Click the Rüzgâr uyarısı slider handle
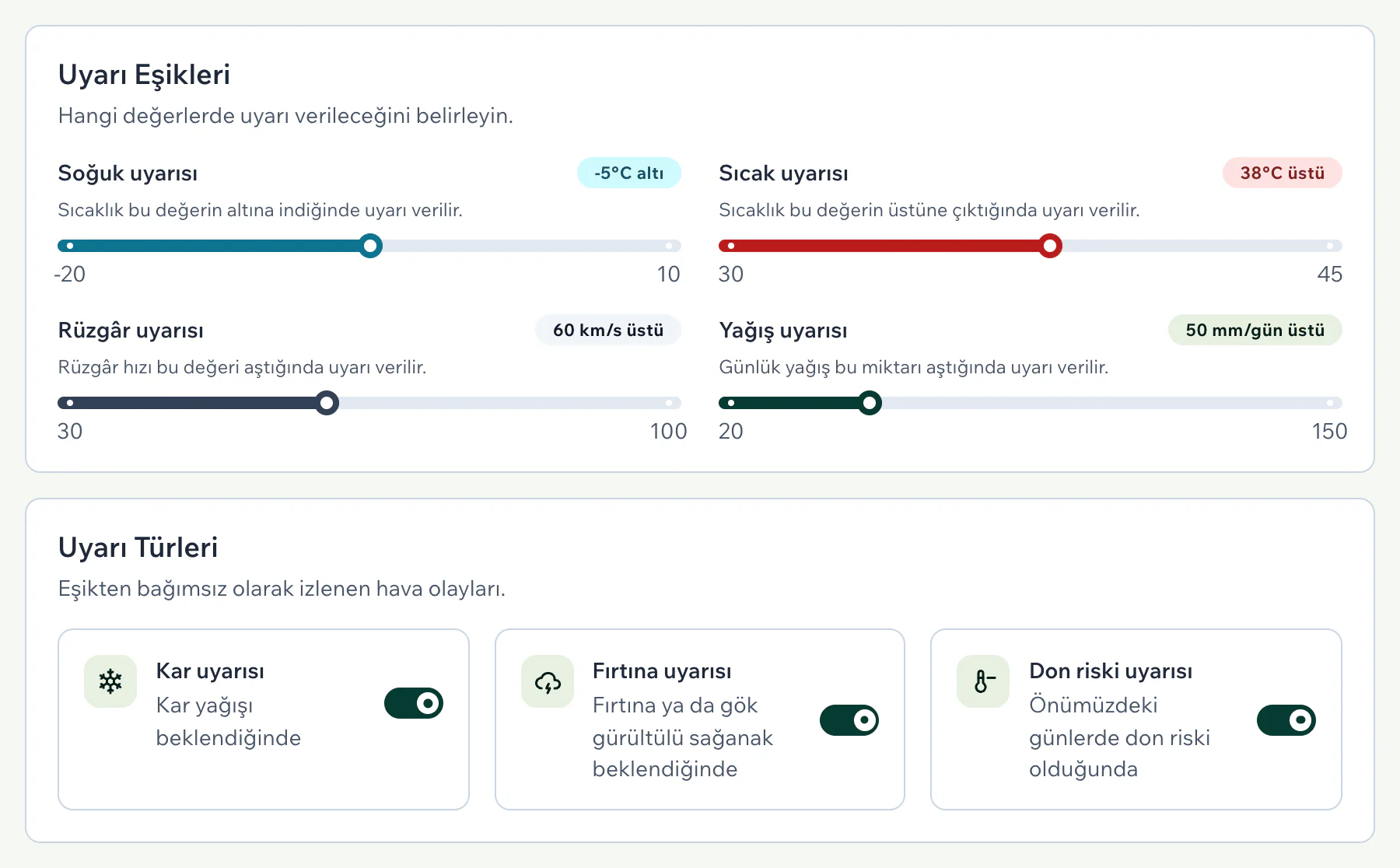The width and height of the screenshot is (1400, 868). coord(327,403)
